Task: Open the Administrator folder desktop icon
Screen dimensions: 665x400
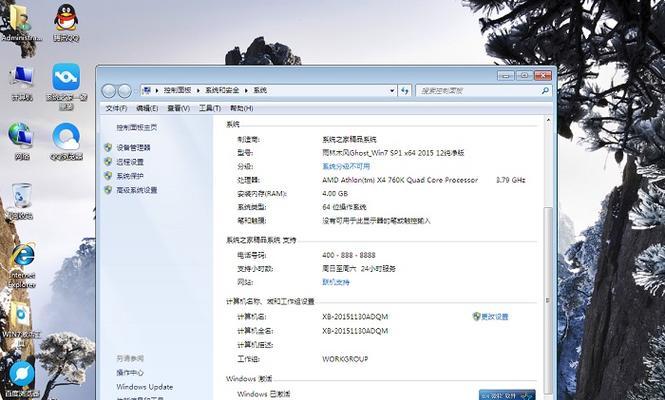Action: (x=20, y=21)
